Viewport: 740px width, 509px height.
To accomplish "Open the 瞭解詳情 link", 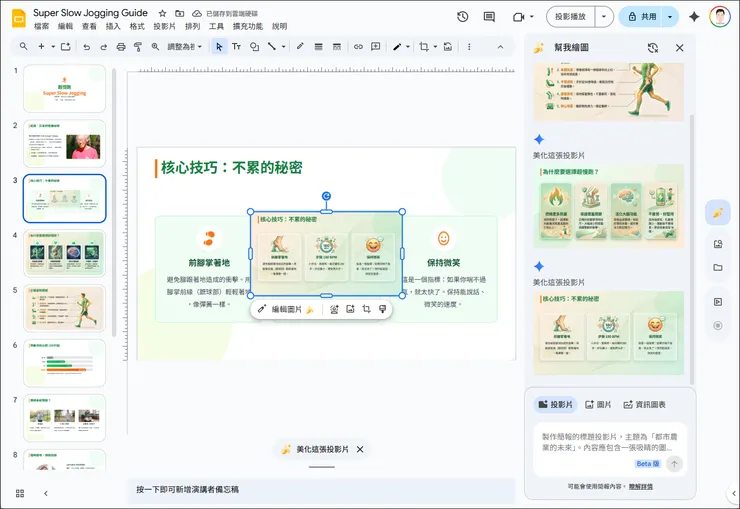I will coord(641,486).
